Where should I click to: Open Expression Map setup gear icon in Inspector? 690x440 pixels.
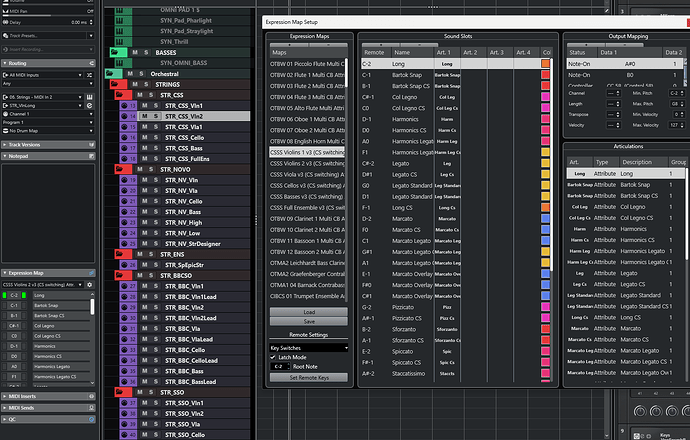click(90, 285)
